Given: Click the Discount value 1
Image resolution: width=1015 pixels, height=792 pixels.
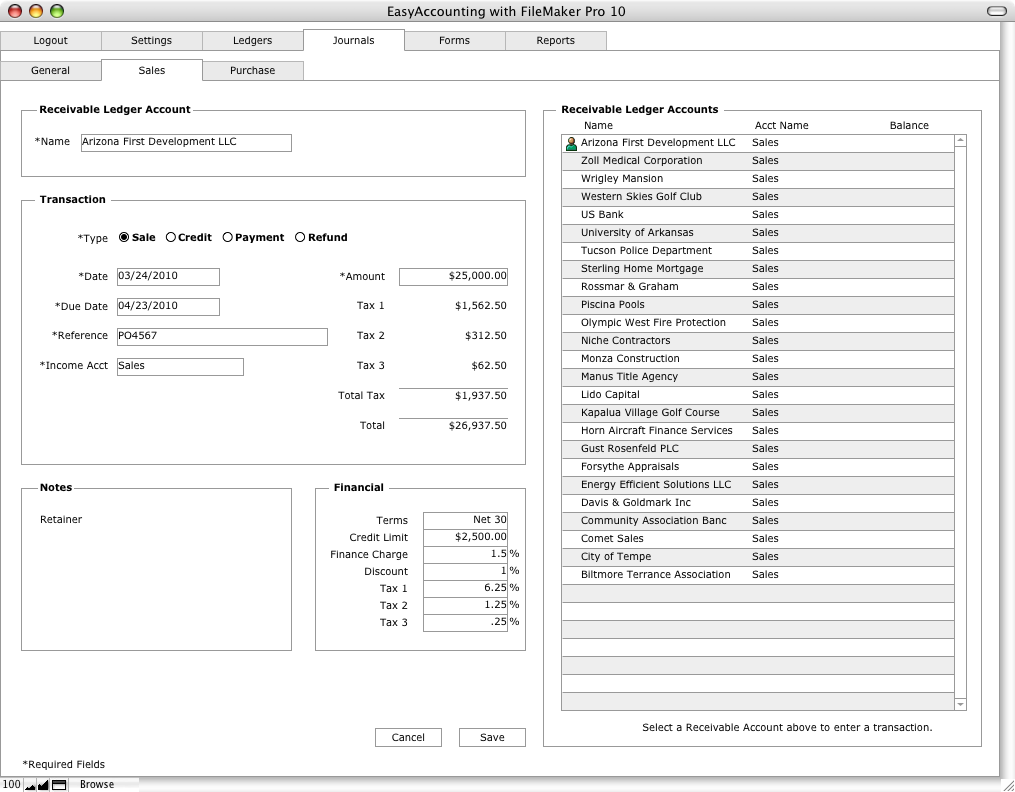Looking at the screenshot, I should tap(465, 571).
